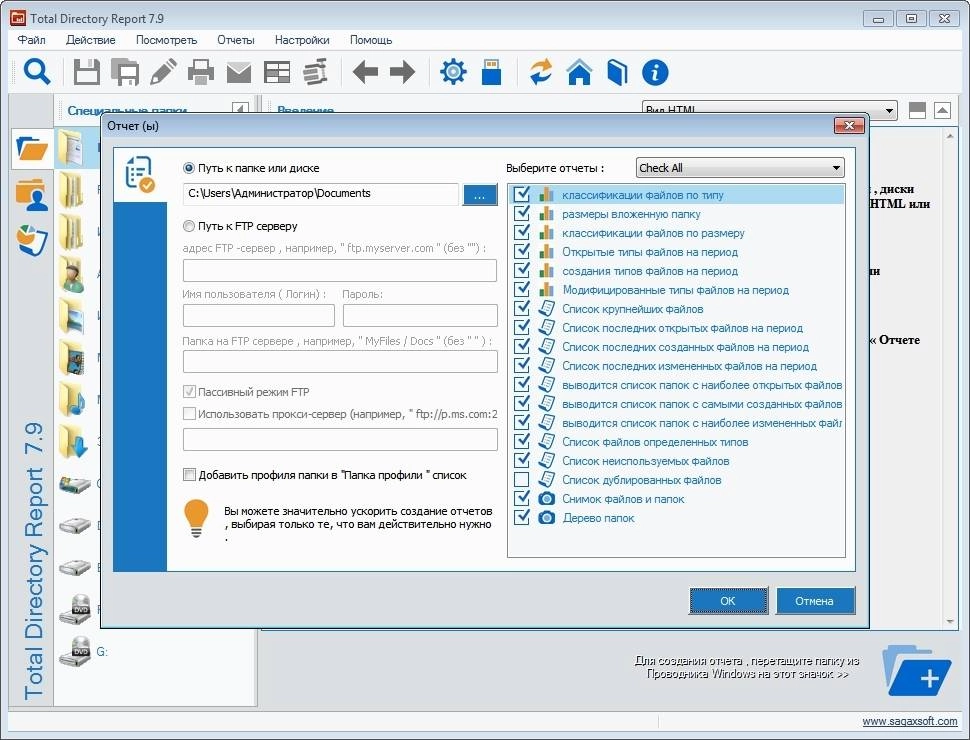Click the magnifier search icon in toolbar
This screenshot has width=970, height=740.
click(36, 72)
